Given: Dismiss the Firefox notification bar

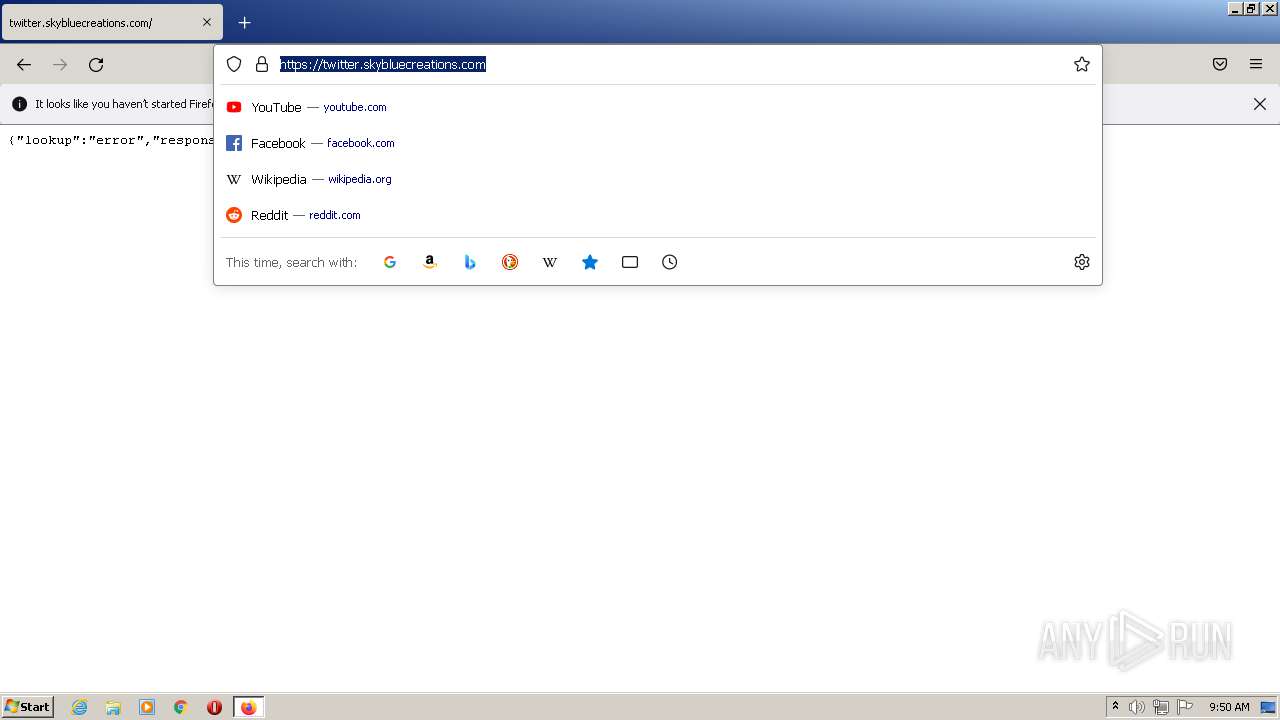Looking at the screenshot, I should coord(1260,104).
